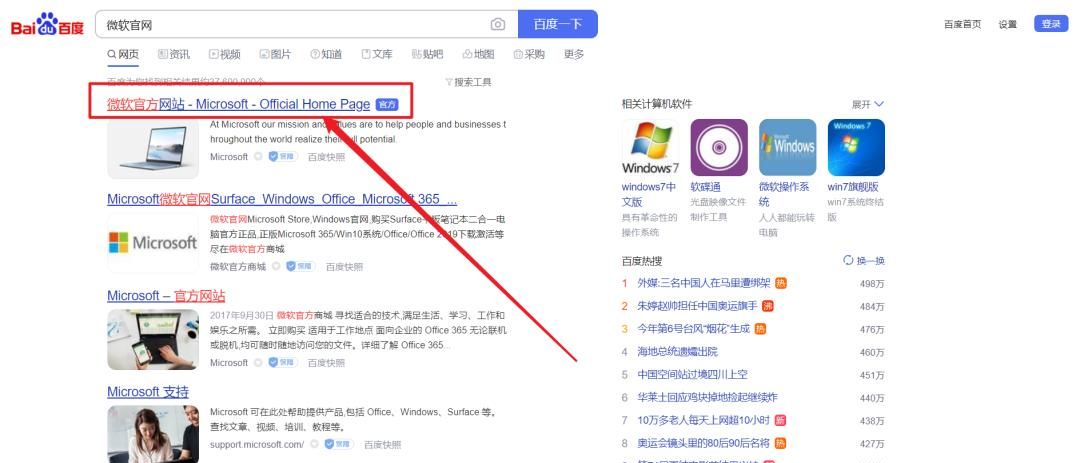The image size is (1080, 463).
Task: Click 保障 badge beside support.microsoft.com
Action: [338, 444]
